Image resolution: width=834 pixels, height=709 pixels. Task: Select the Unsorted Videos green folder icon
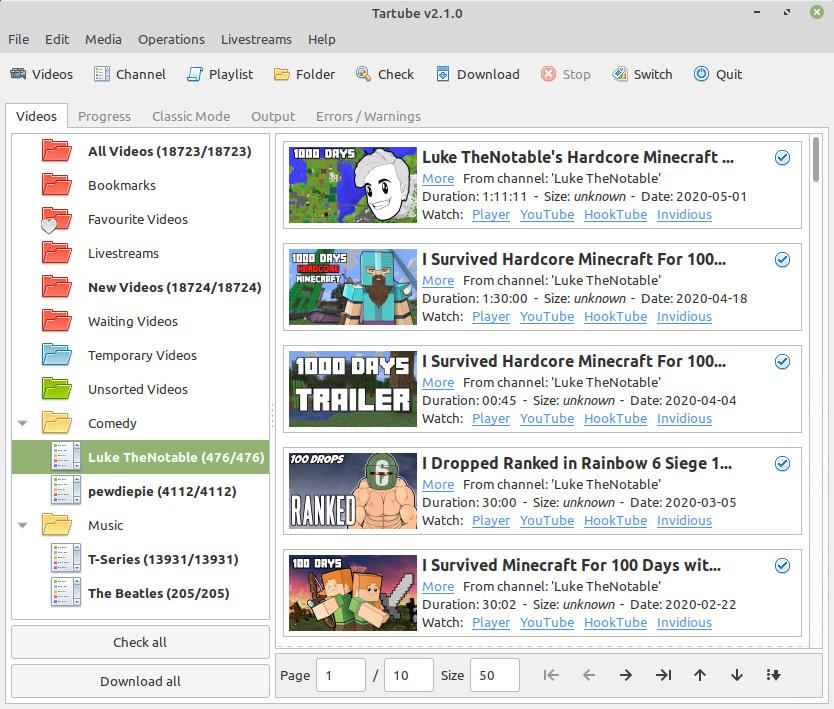(x=56, y=389)
